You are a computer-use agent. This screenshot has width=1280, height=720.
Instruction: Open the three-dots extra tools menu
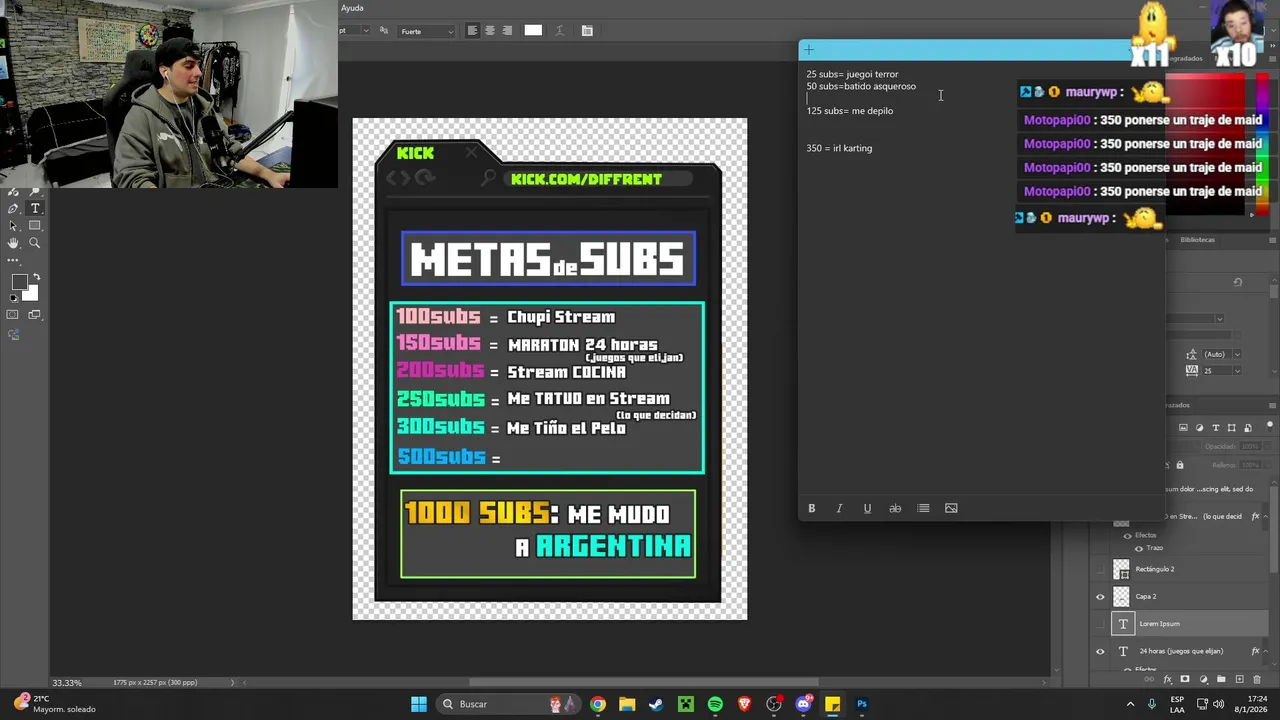pos(13,260)
